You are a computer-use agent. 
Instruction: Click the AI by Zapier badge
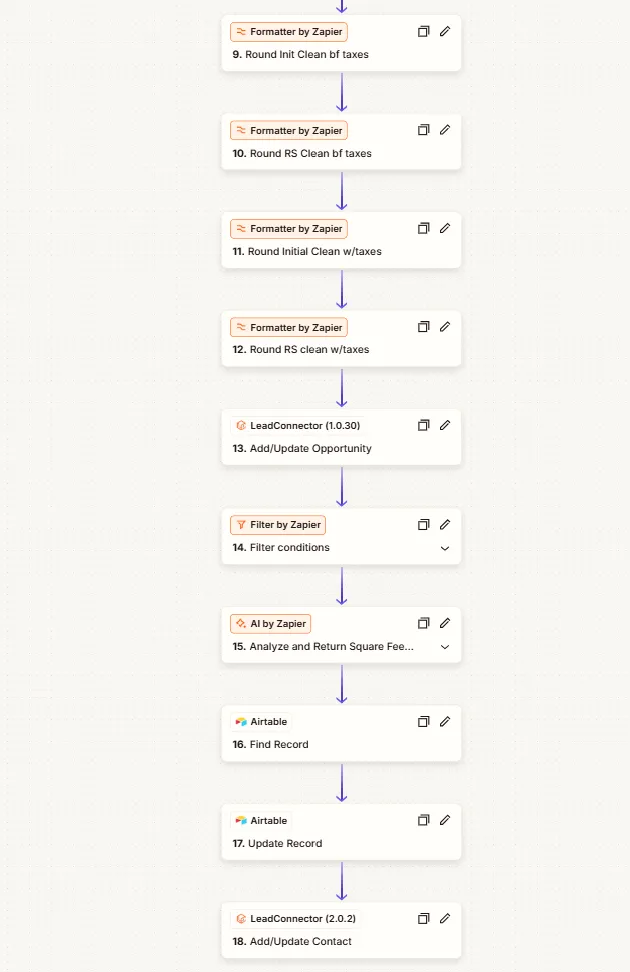(x=270, y=623)
